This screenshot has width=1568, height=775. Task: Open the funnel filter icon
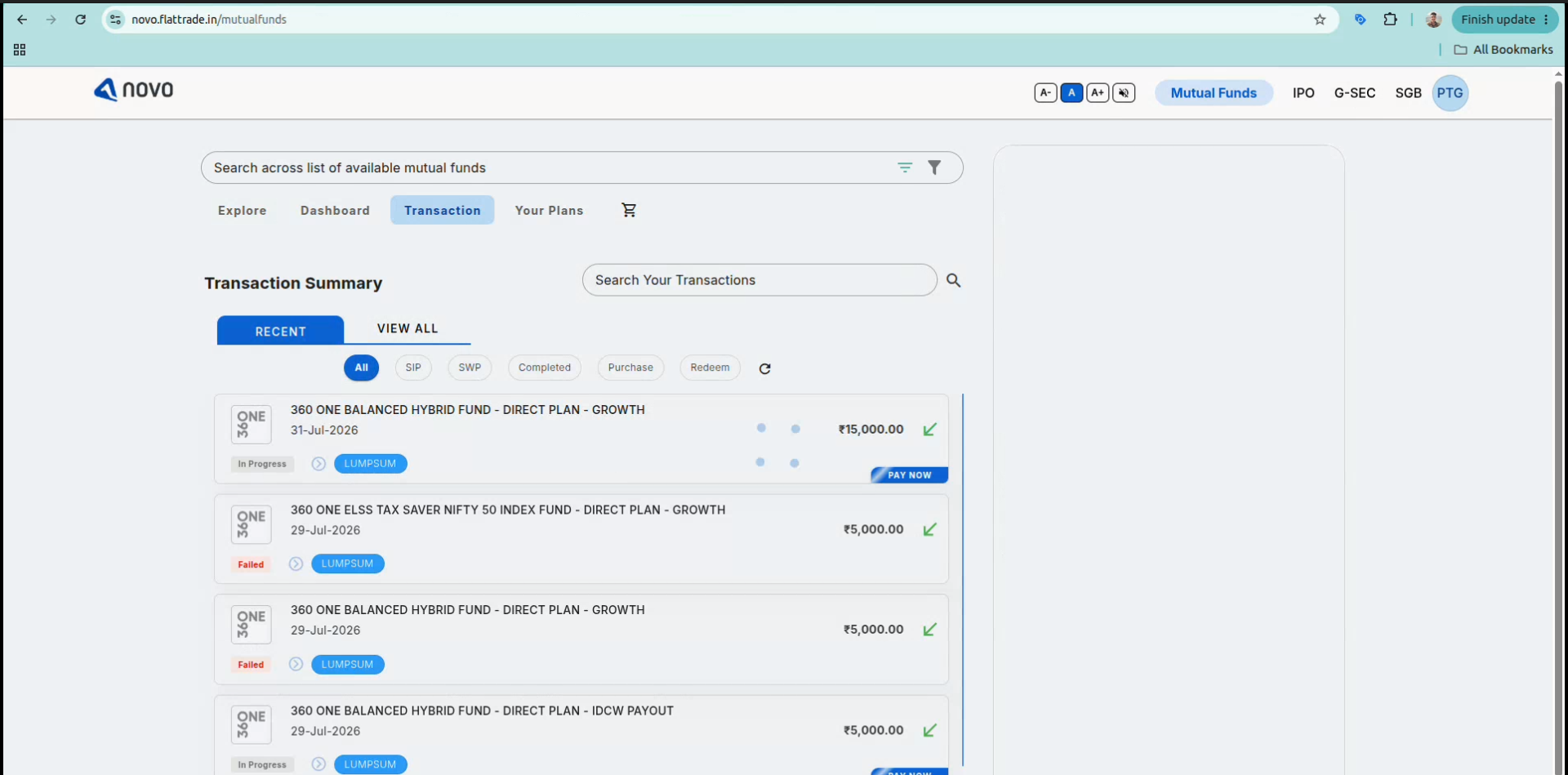[934, 167]
